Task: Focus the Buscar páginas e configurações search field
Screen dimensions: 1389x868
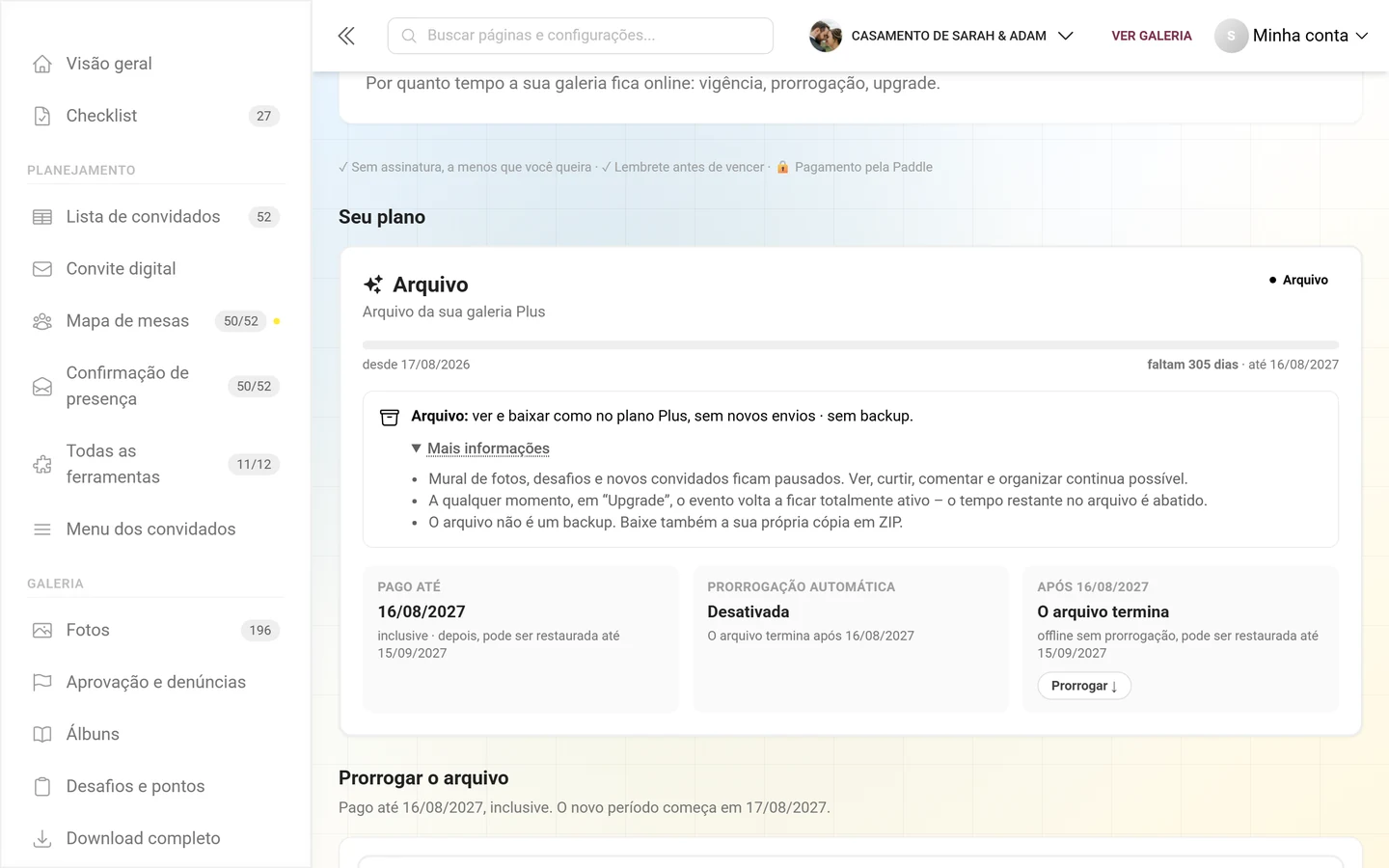Action: tap(581, 36)
